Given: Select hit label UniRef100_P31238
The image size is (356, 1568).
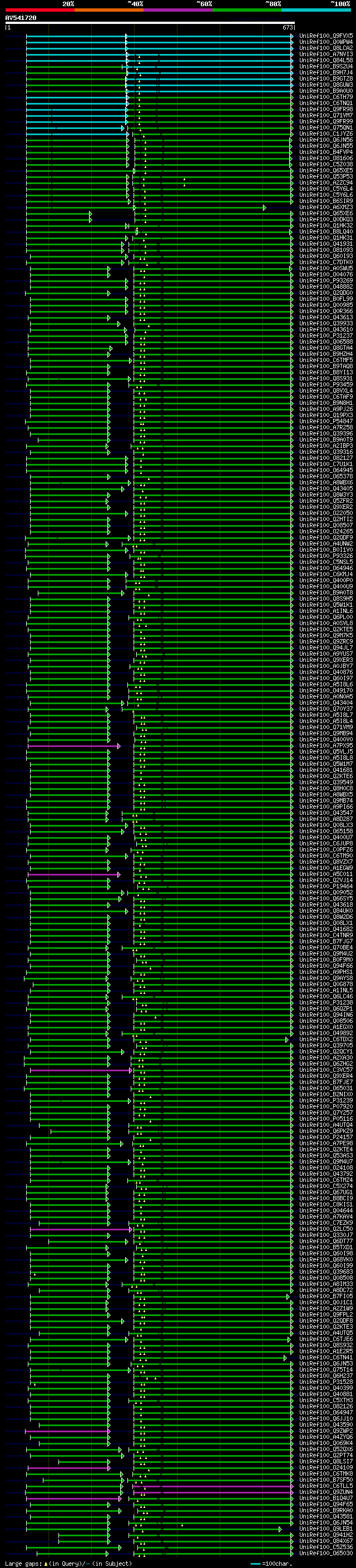Looking at the screenshot, I should click(x=326, y=1002).
